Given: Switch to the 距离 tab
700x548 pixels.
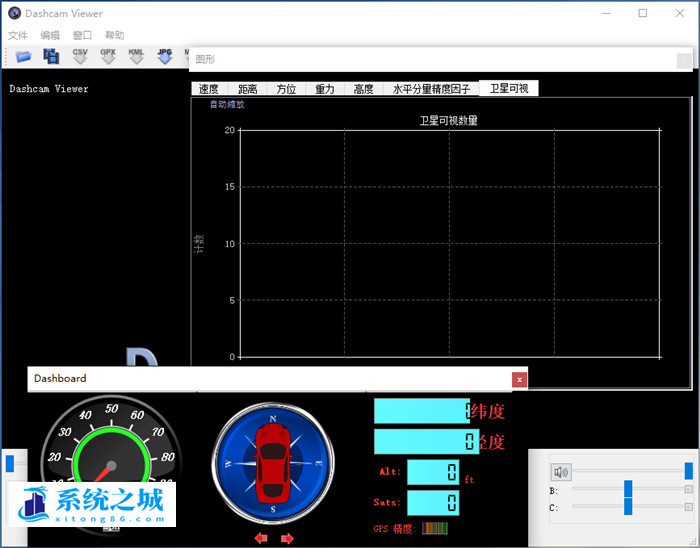Looking at the screenshot, I should tap(248, 89).
